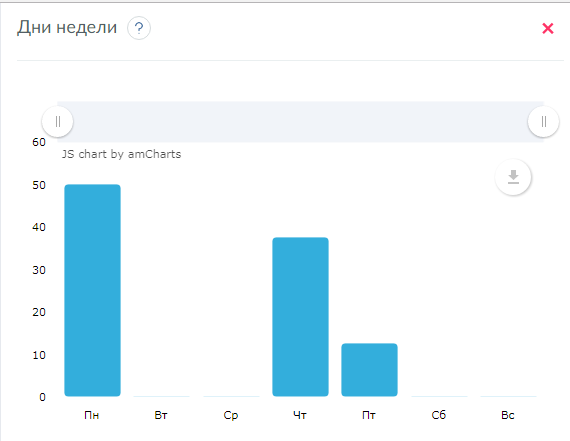The height and width of the screenshot is (441, 570).
Task: Click the Ср axis label
Action: click(231, 416)
